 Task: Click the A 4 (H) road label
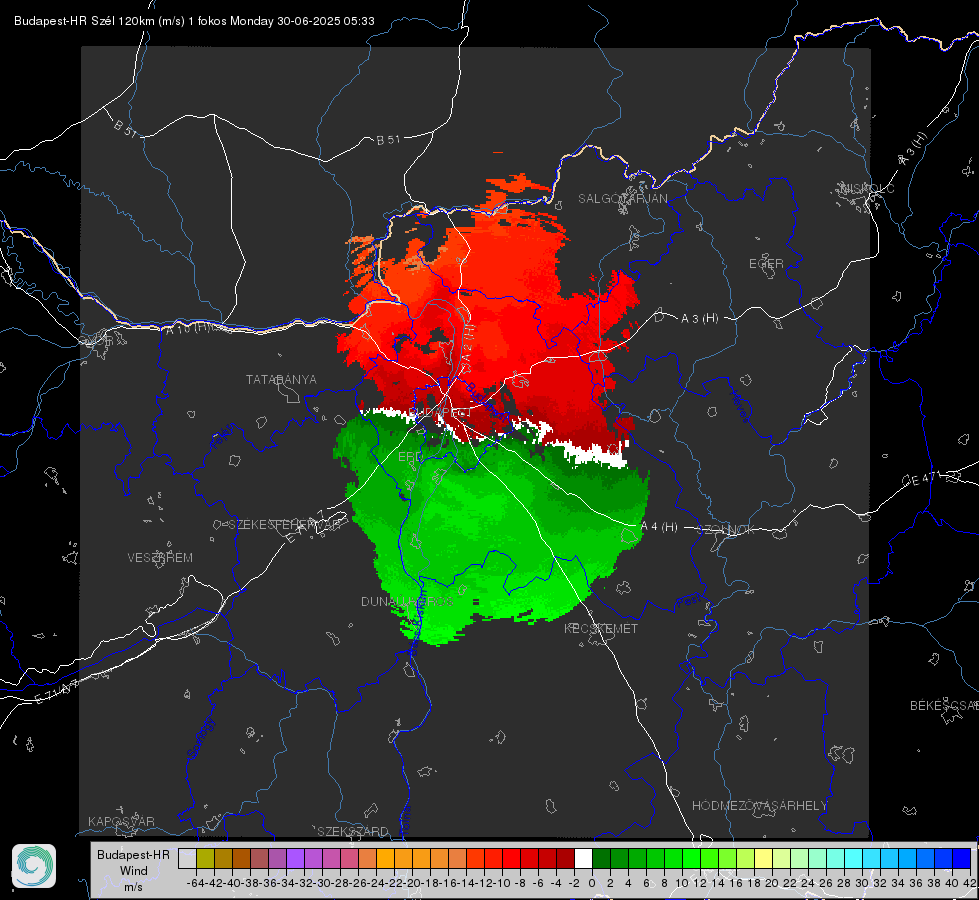click(x=659, y=527)
